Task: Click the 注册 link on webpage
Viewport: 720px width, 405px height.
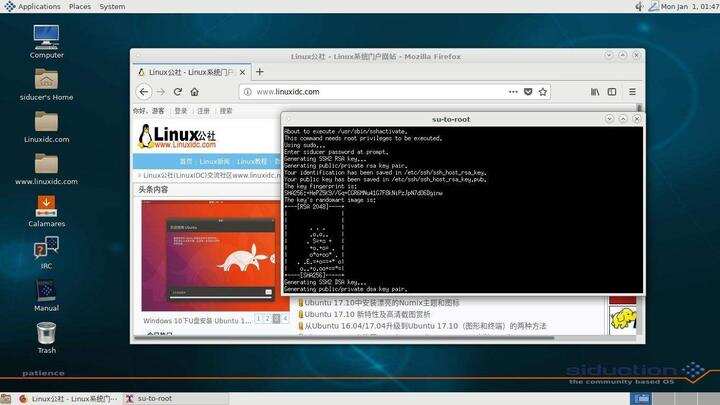Action: tap(203, 111)
